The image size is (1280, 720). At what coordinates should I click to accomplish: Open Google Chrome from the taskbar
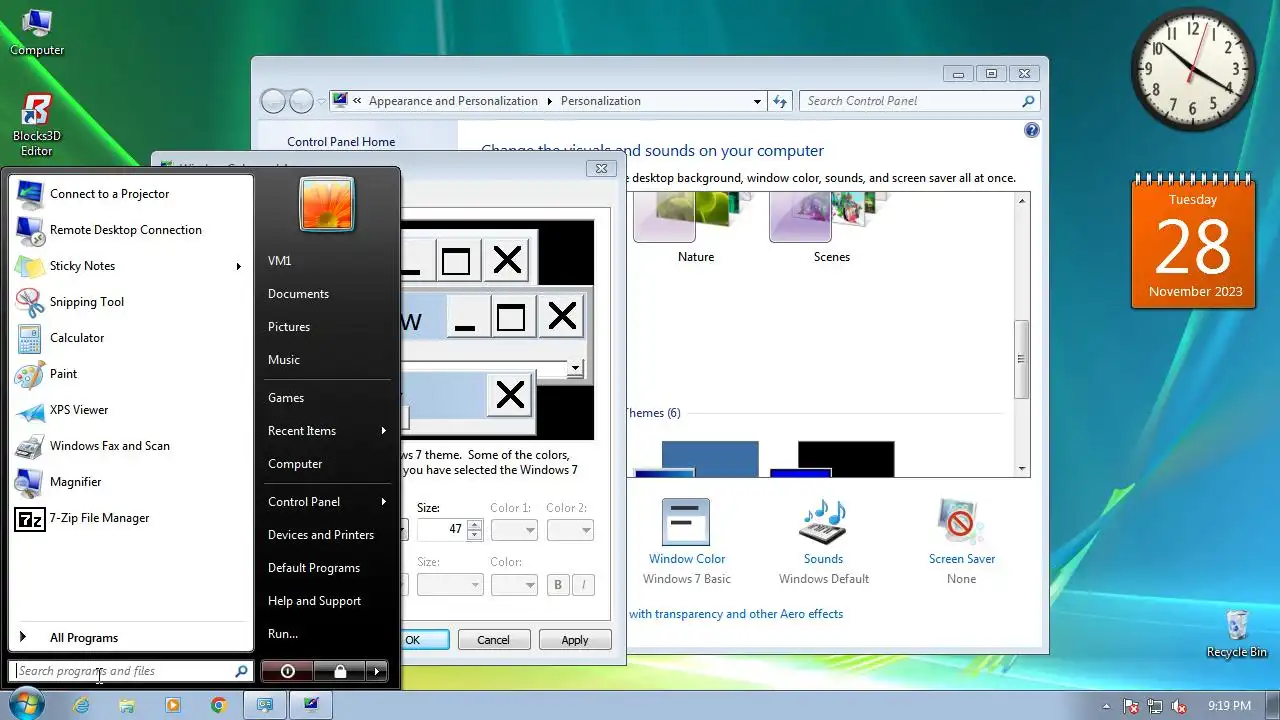[219, 705]
